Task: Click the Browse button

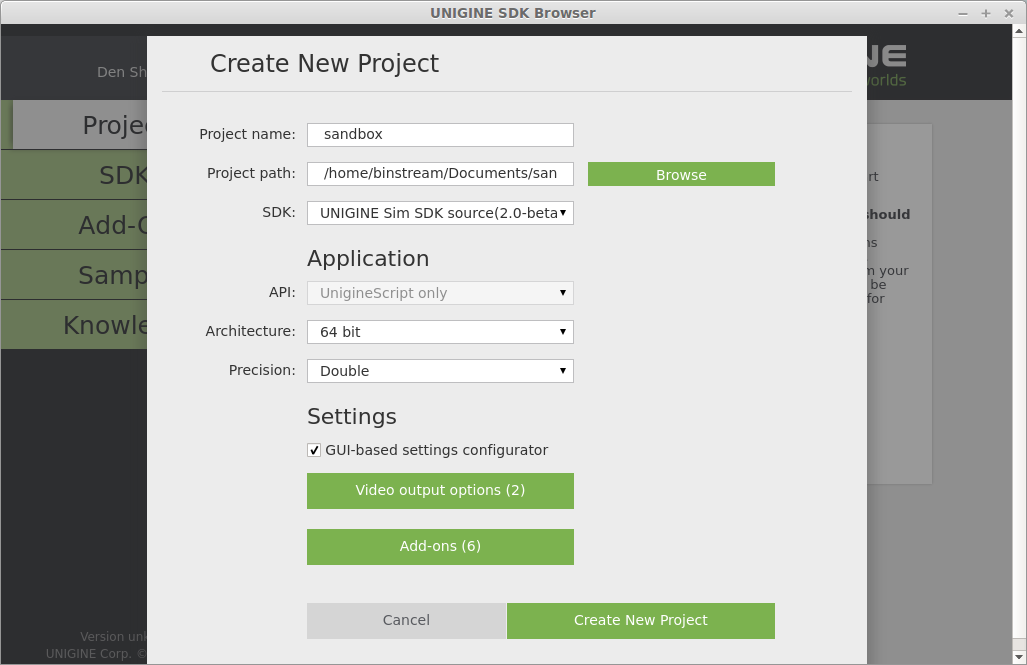Action: [681, 174]
